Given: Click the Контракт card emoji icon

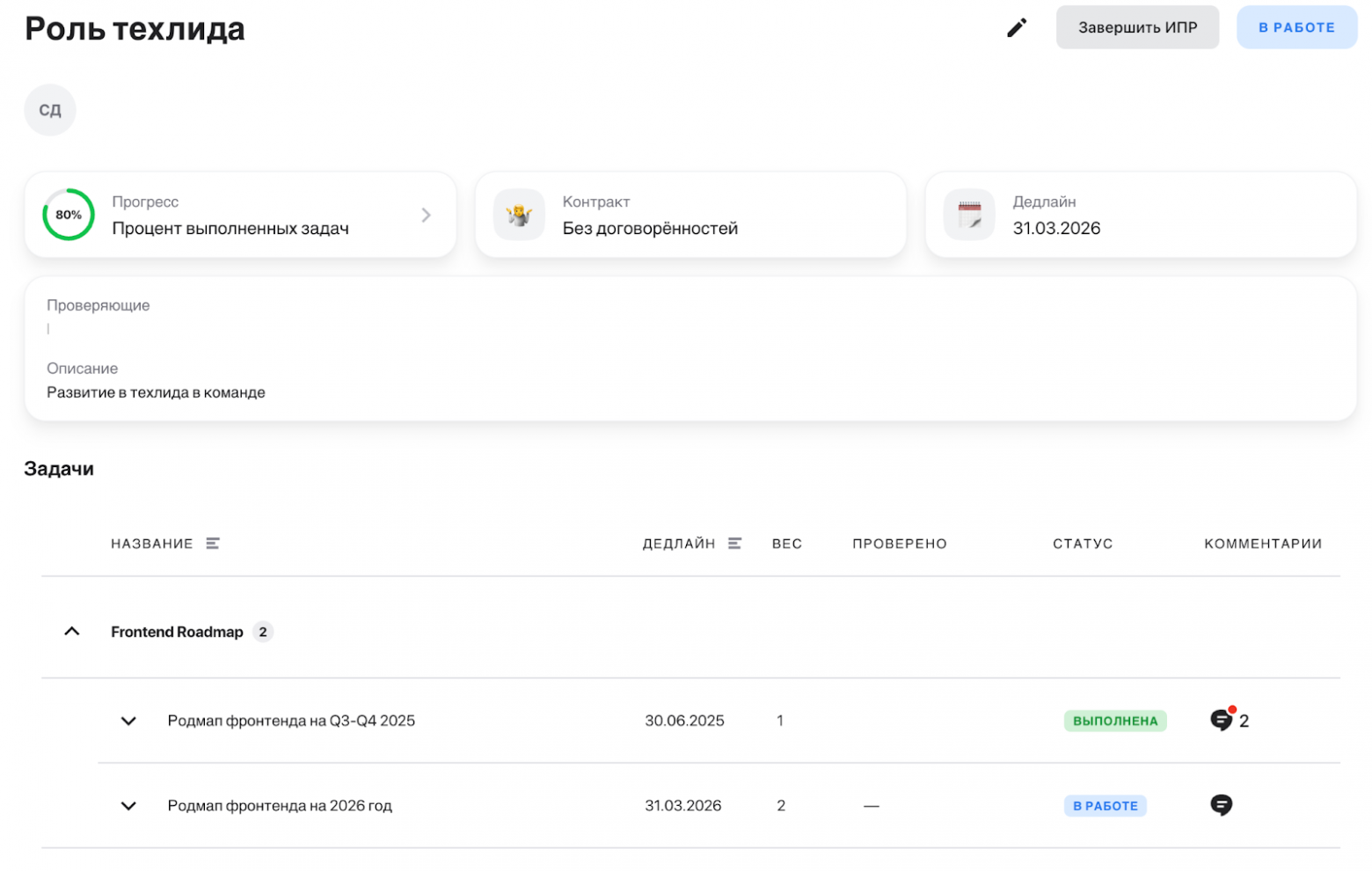Looking at the screenshot, I should pos(519,215).
